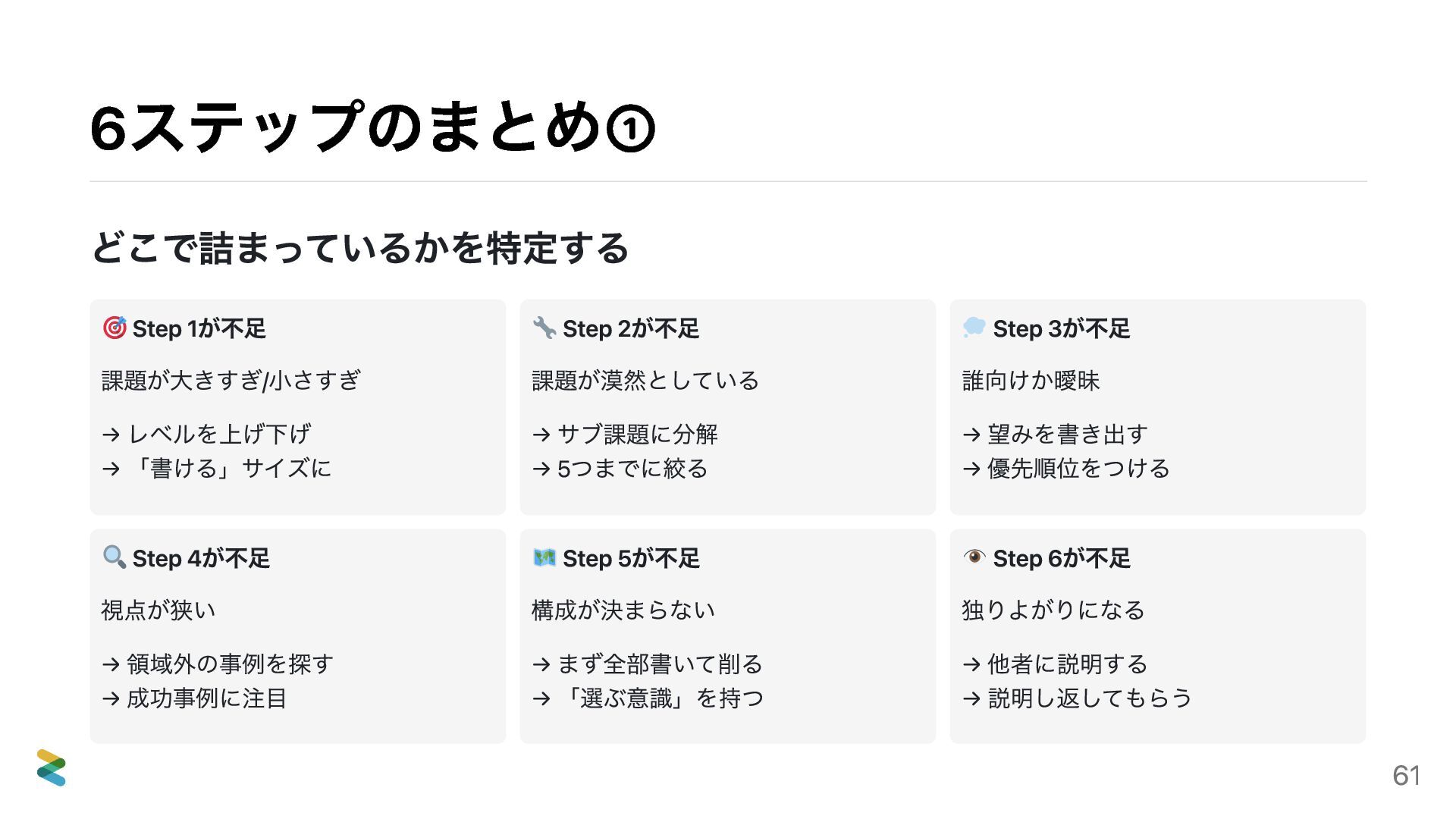Click the text サブ課題に分解
The height and width of the screenshot is (819, 1456).
(x=637, y=434)
